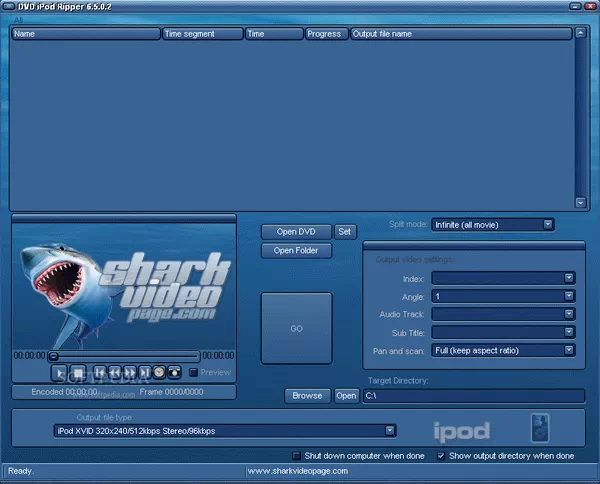Open the system menu icon in title bar
Image resolution: width=600 pixels, height=484 pixels.
8,7
